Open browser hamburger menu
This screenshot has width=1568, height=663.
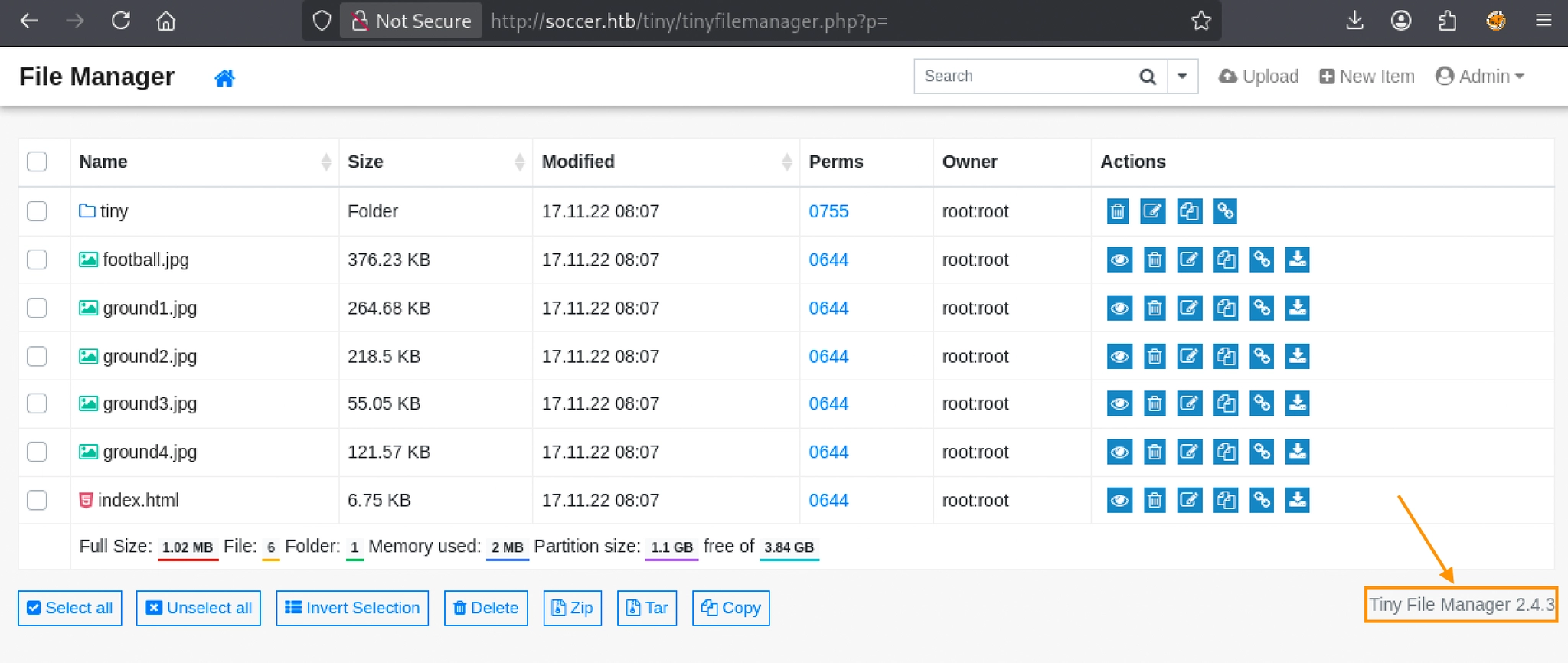1543,21
